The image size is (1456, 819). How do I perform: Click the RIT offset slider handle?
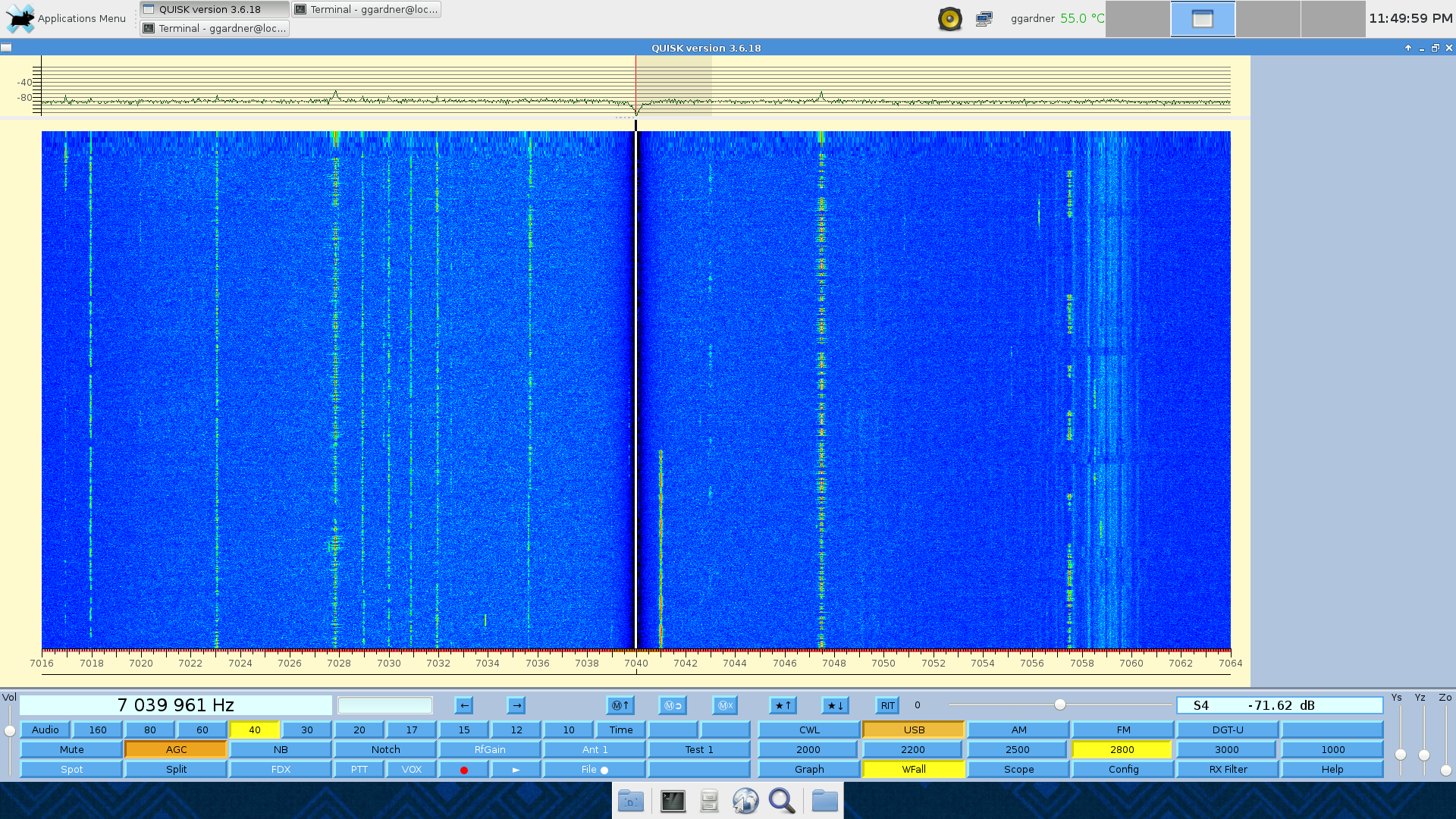[1060, 705]
